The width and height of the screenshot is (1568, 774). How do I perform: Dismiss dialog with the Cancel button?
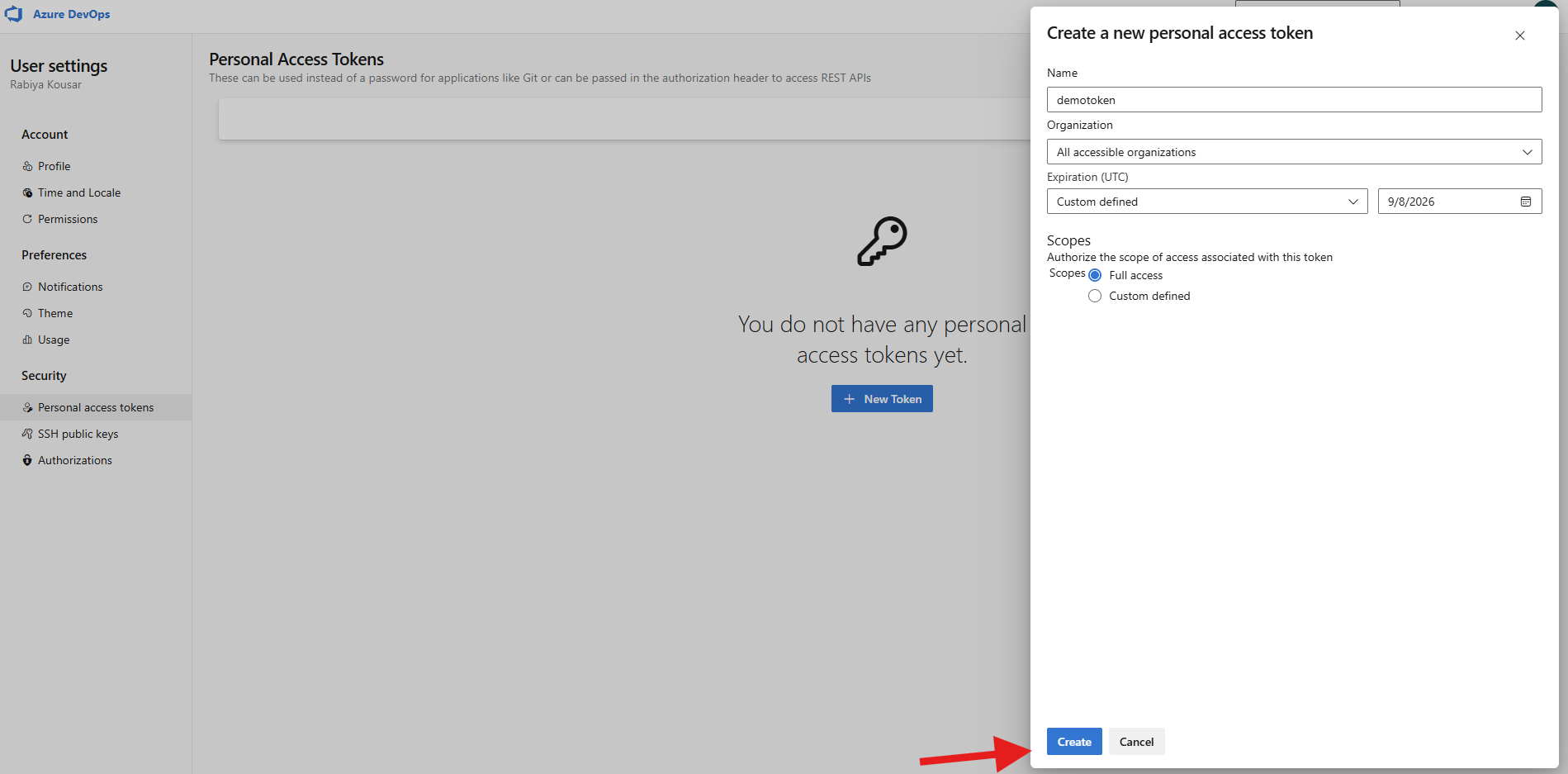(x=1135, y=741)
